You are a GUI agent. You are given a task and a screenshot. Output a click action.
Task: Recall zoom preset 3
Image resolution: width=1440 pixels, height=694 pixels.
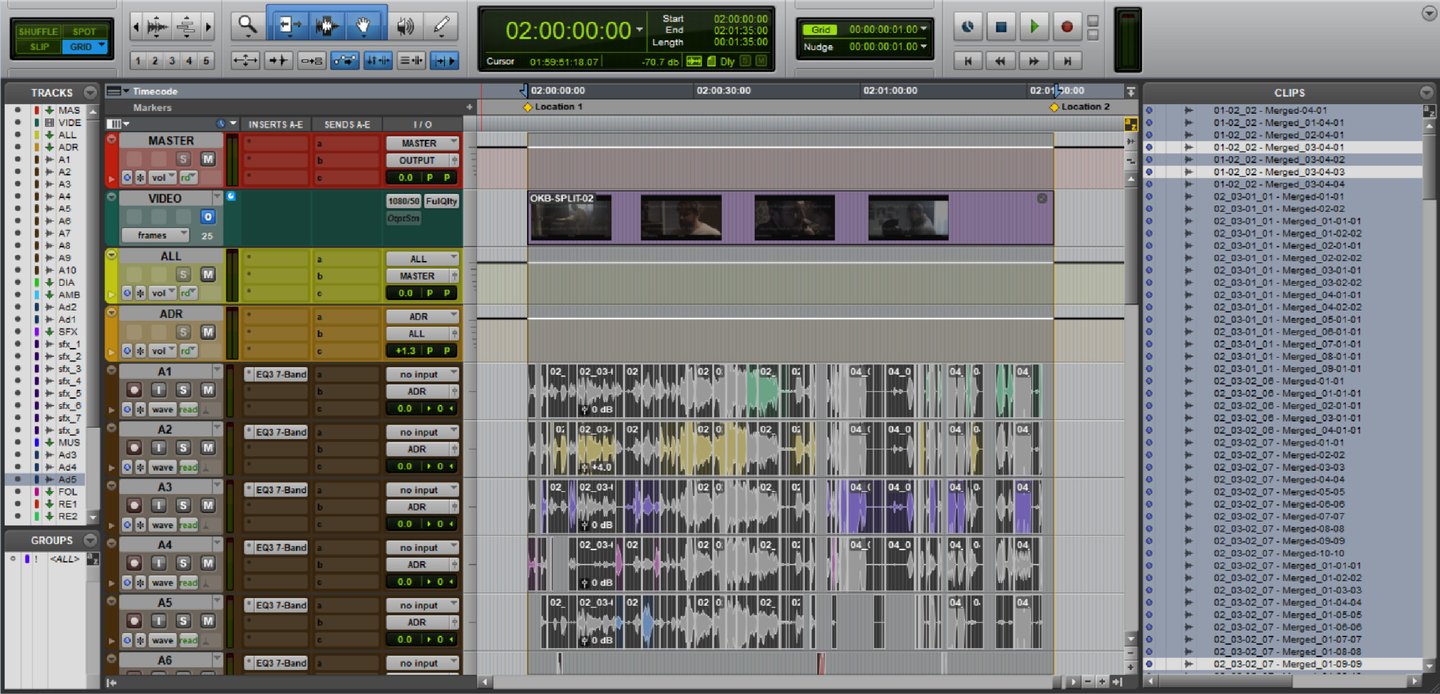(172, 61)
